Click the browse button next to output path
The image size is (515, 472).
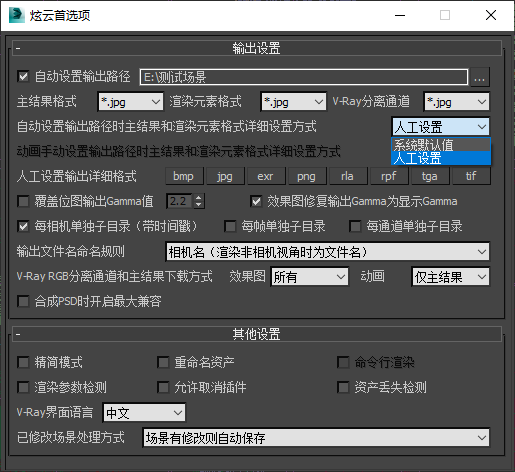coord(479,77)
